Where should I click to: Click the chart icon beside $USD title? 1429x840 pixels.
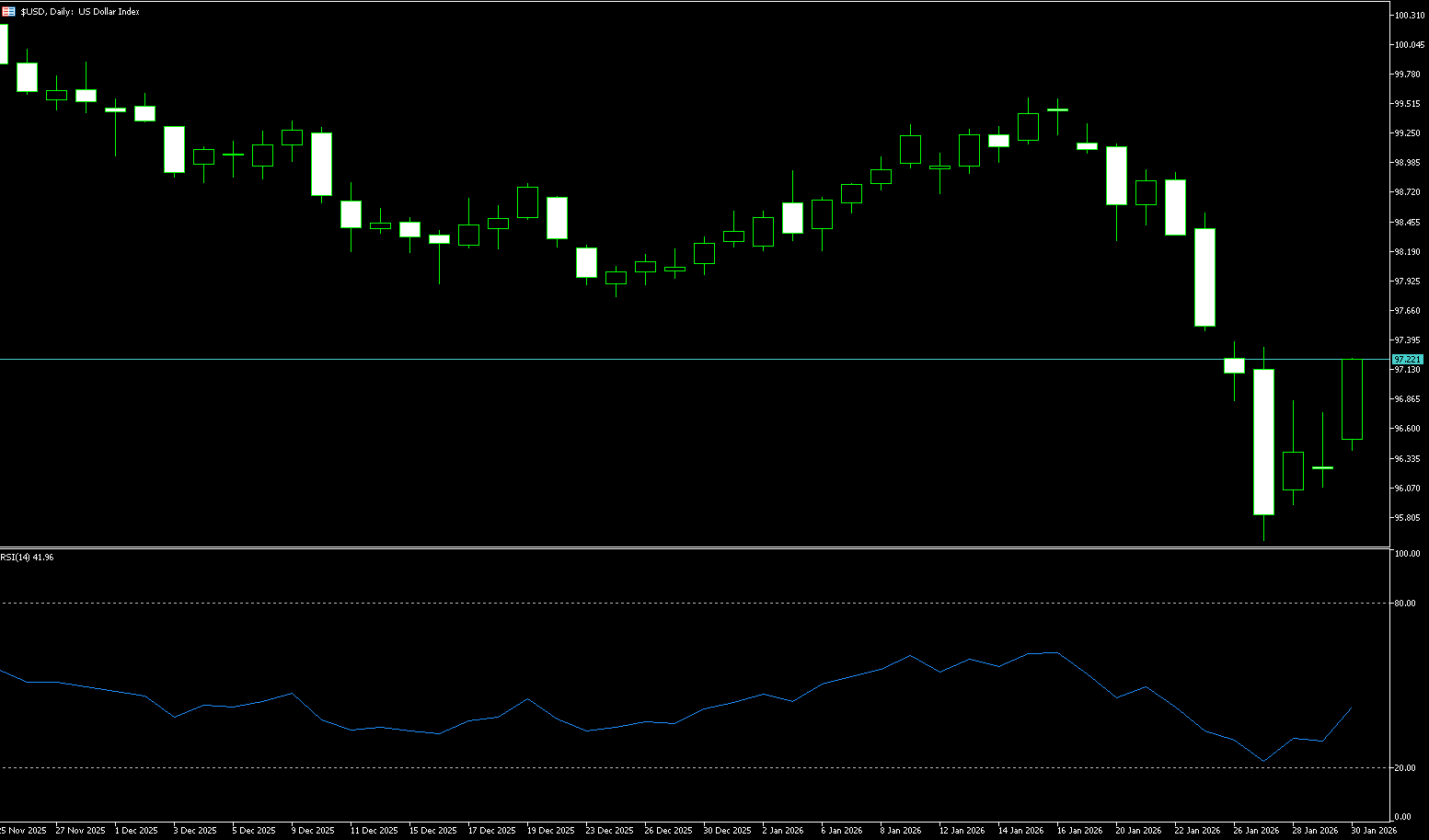pyautogui.click(x=8, y=12)
